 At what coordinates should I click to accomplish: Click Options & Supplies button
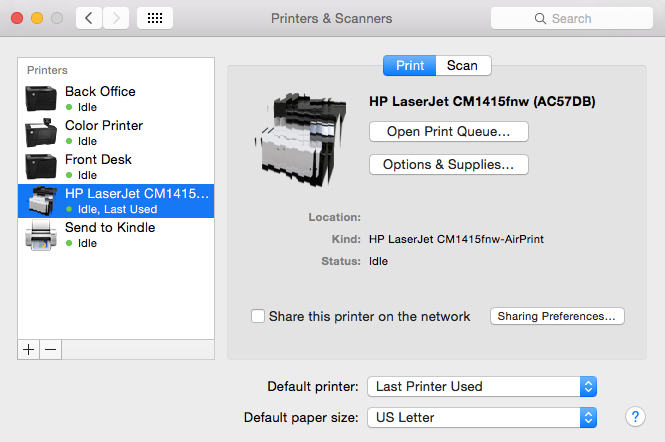pyautogui.click(x=449, y=165)
